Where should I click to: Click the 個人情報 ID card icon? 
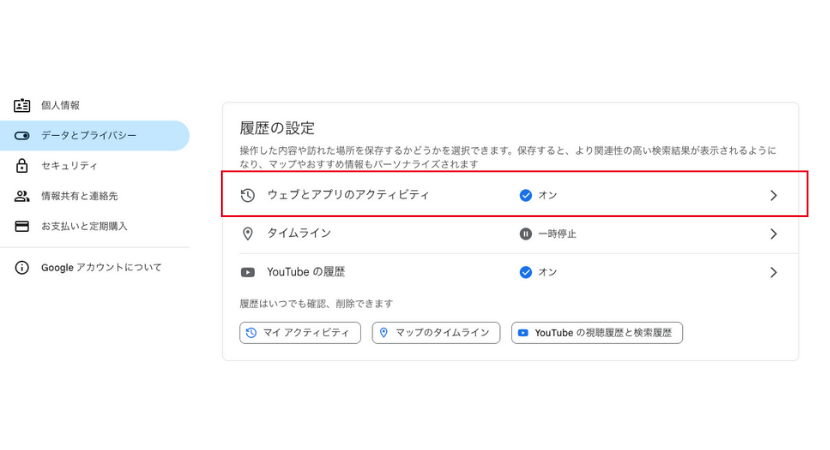pyautogui.click(x=22, y=105)
